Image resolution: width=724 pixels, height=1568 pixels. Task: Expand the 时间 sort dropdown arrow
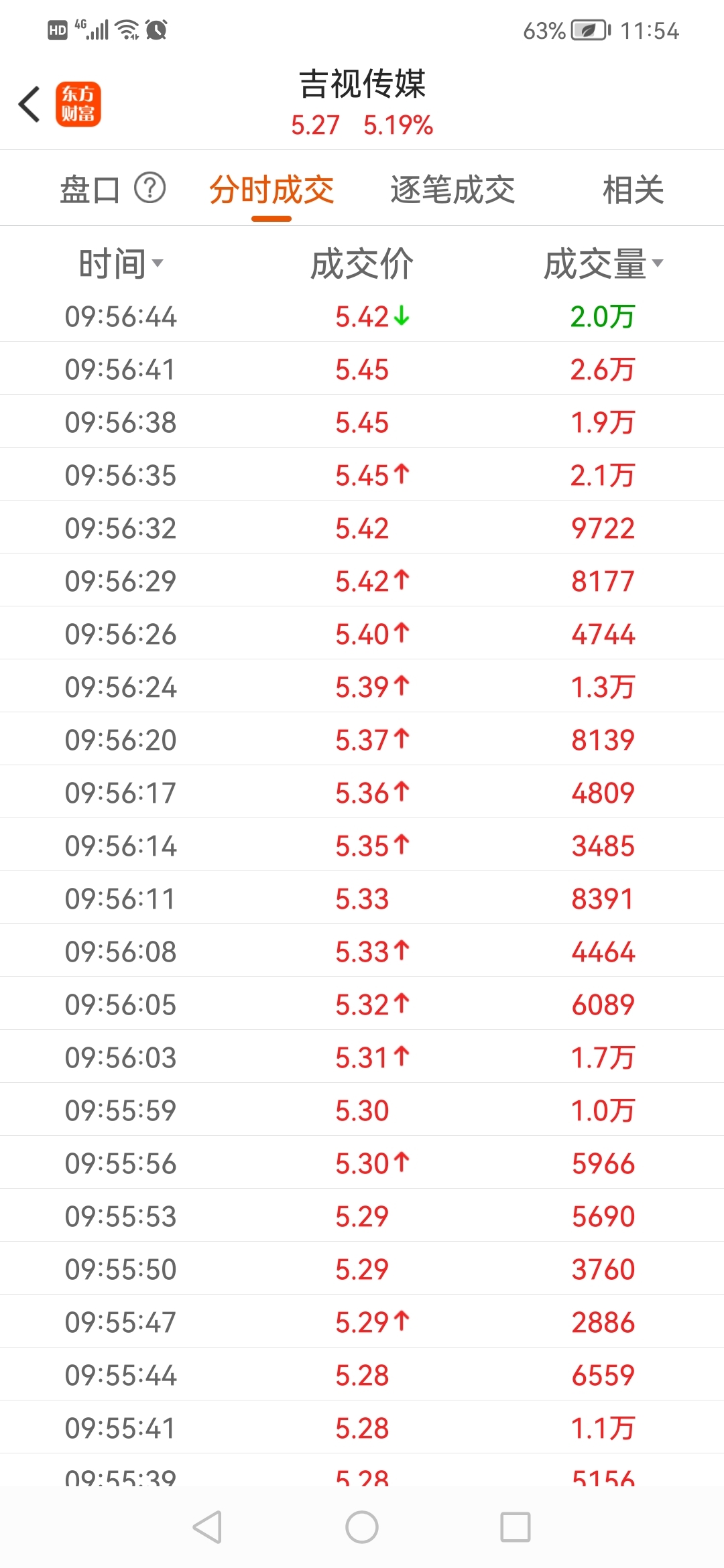158,263
